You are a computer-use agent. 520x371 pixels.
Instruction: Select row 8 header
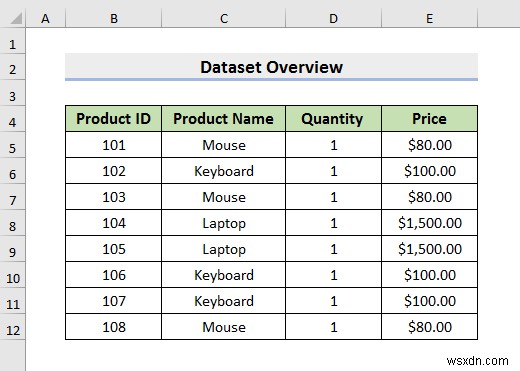(12, 223)
